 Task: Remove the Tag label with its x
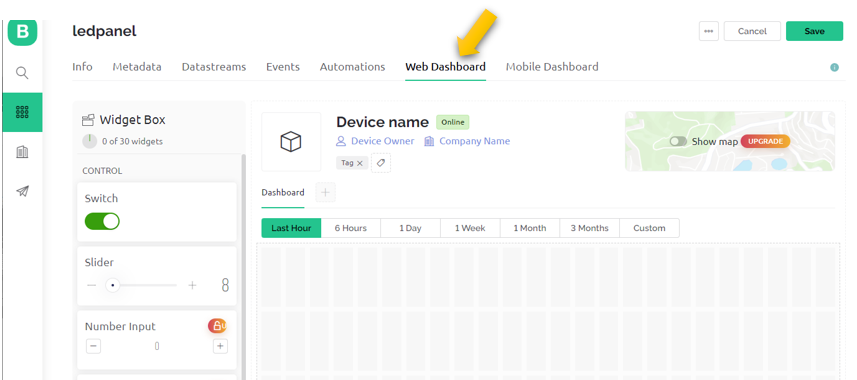(359, 163)
